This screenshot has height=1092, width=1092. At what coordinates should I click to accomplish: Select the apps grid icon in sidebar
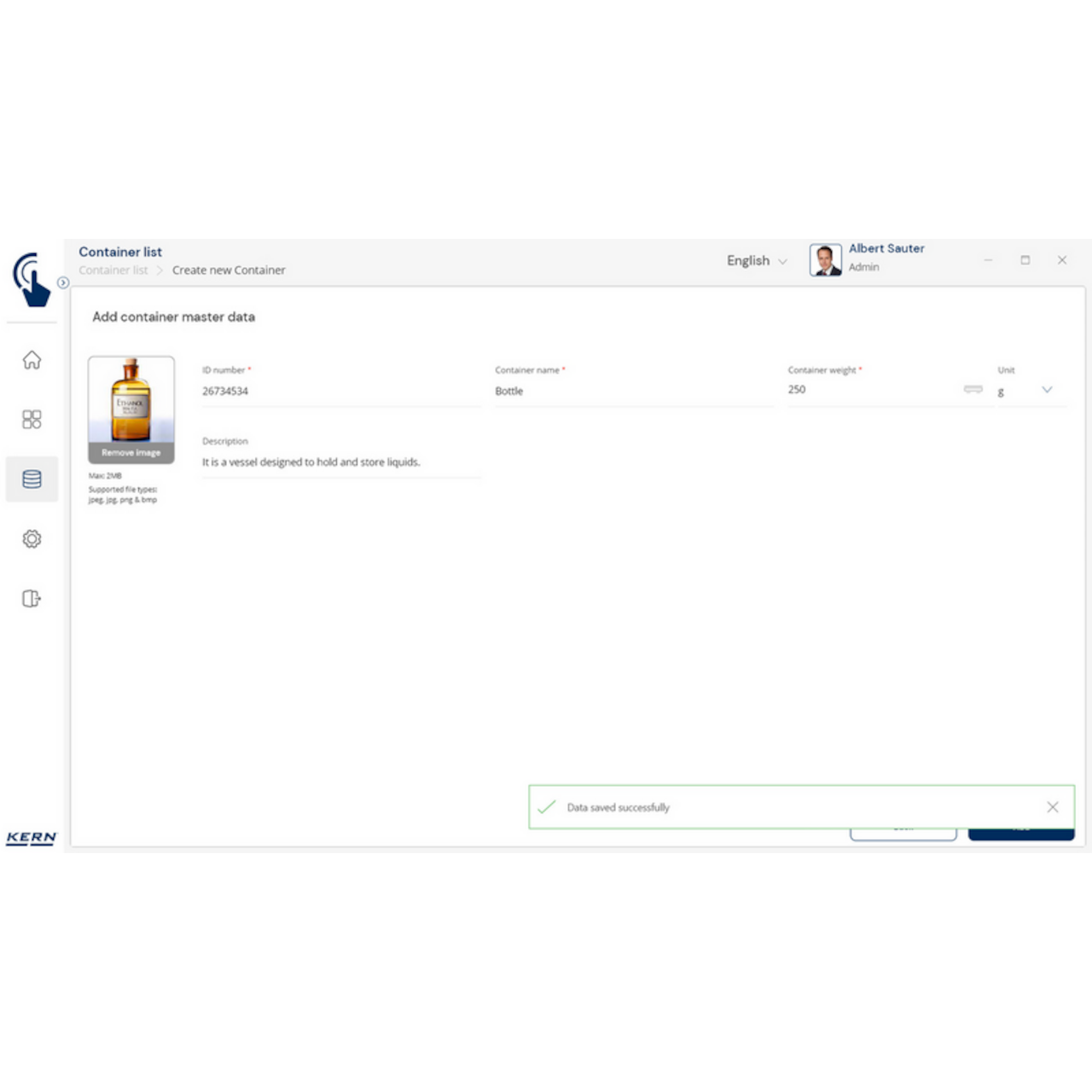coord(32,420)
